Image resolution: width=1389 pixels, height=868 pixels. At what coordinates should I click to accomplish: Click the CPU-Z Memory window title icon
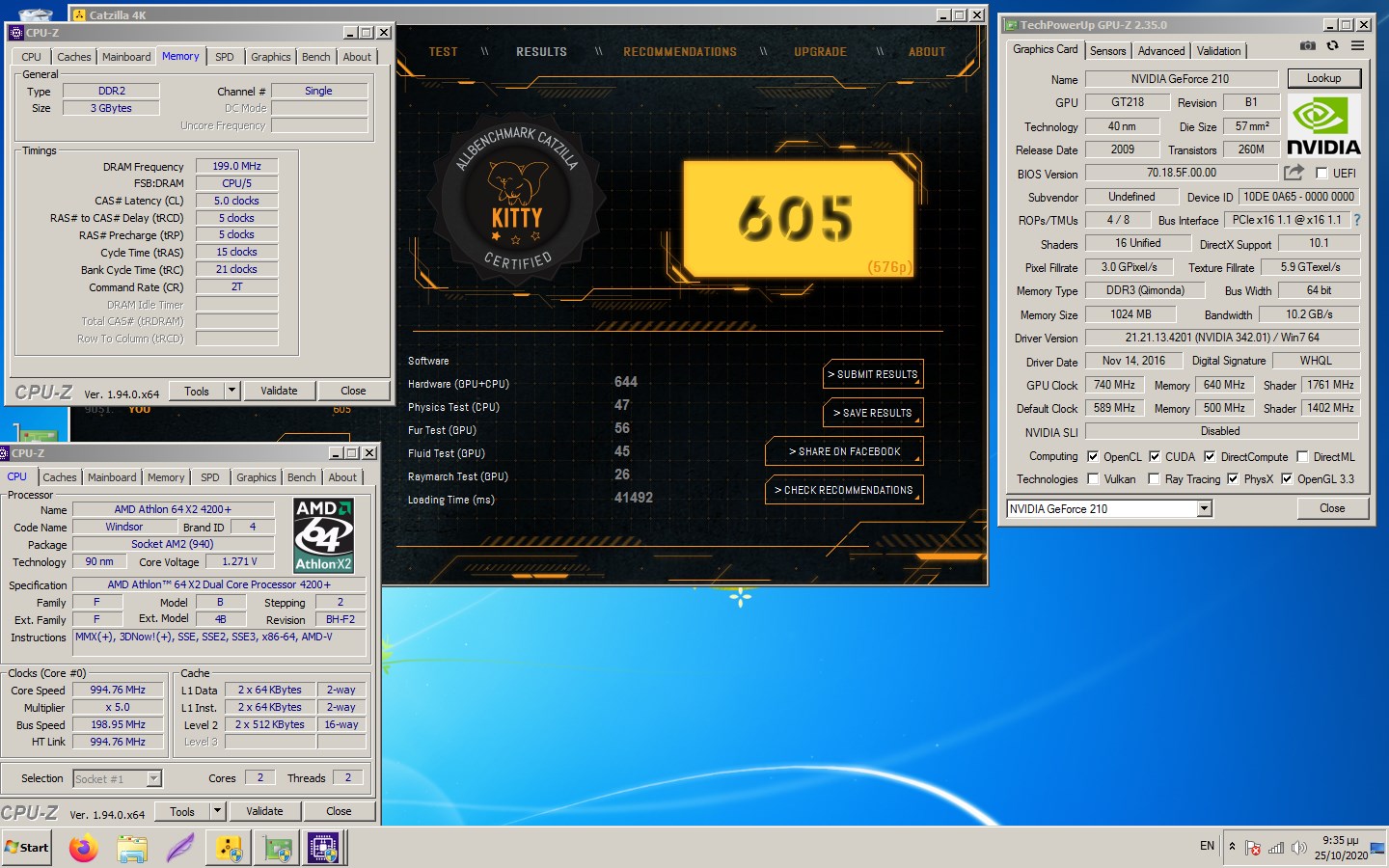(15, 33)
